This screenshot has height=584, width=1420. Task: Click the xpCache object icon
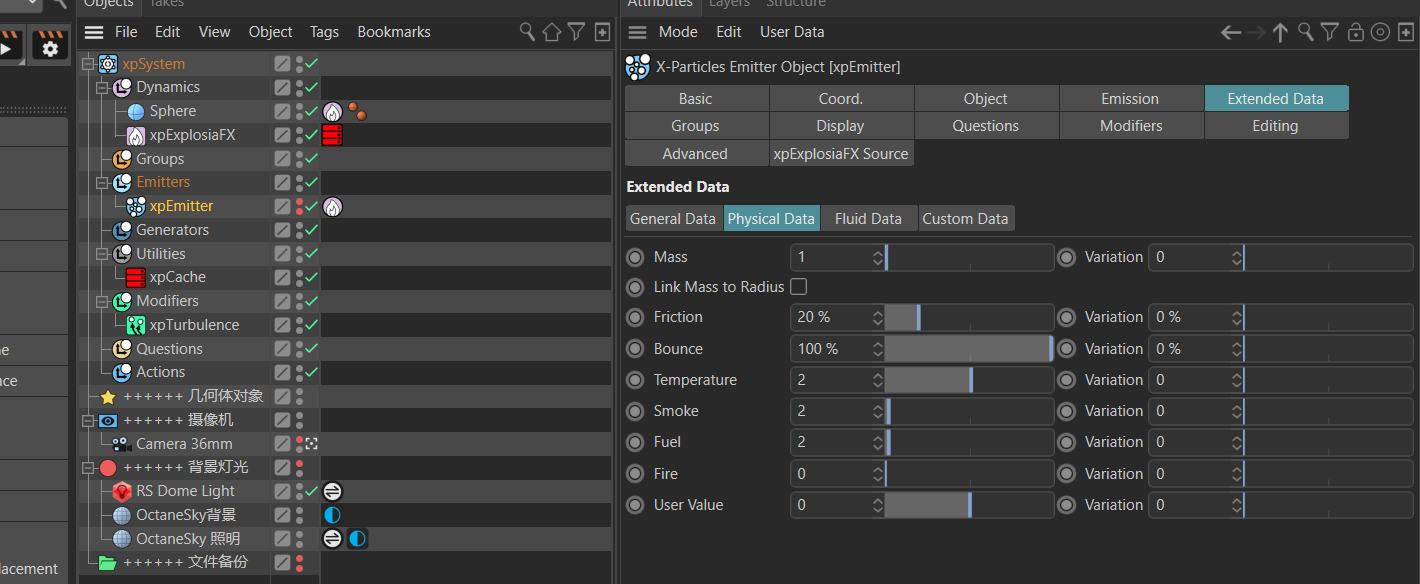[136, 277]
